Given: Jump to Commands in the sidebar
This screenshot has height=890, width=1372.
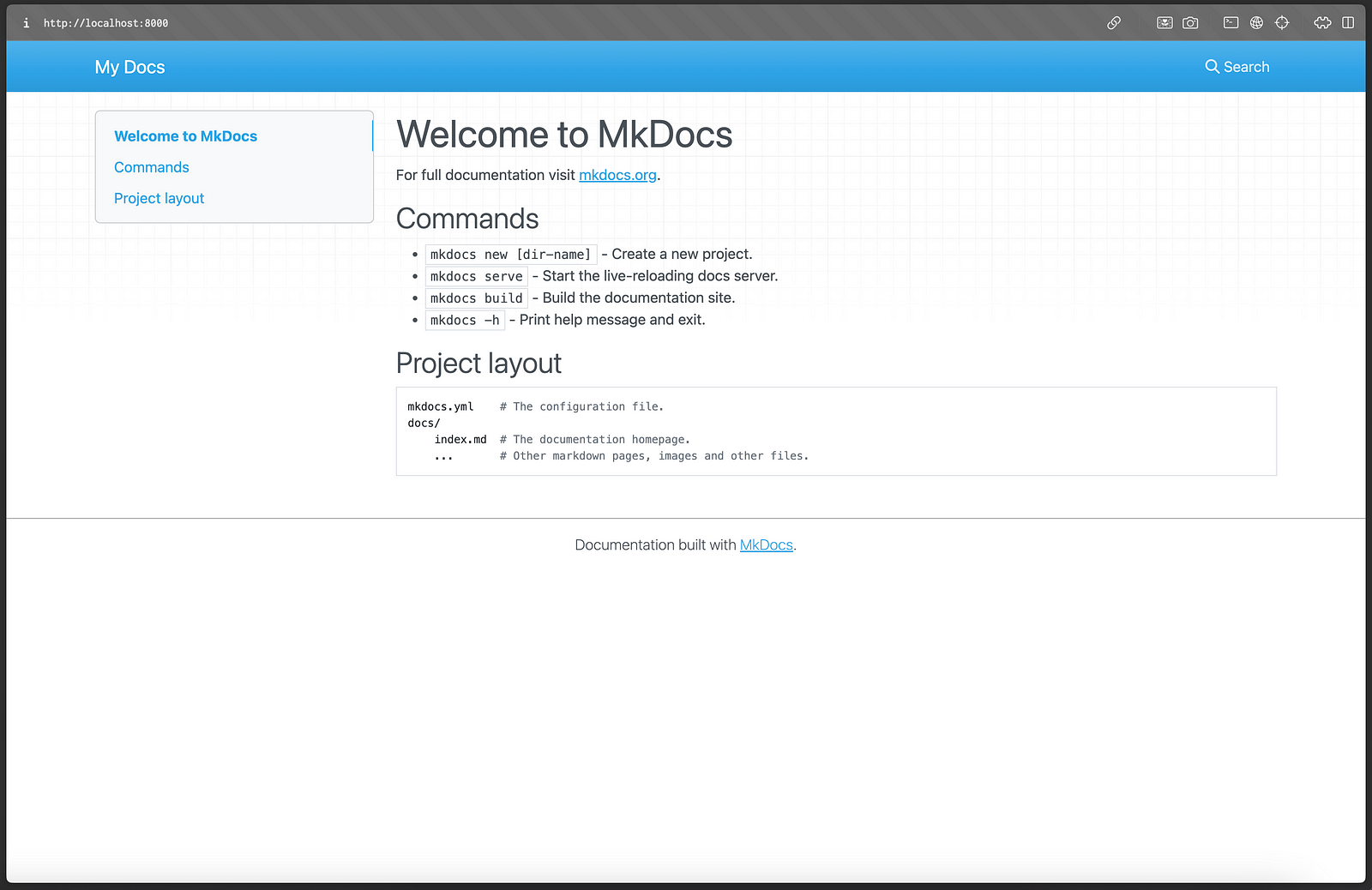Looking at the screenshot, I should 151,167.
